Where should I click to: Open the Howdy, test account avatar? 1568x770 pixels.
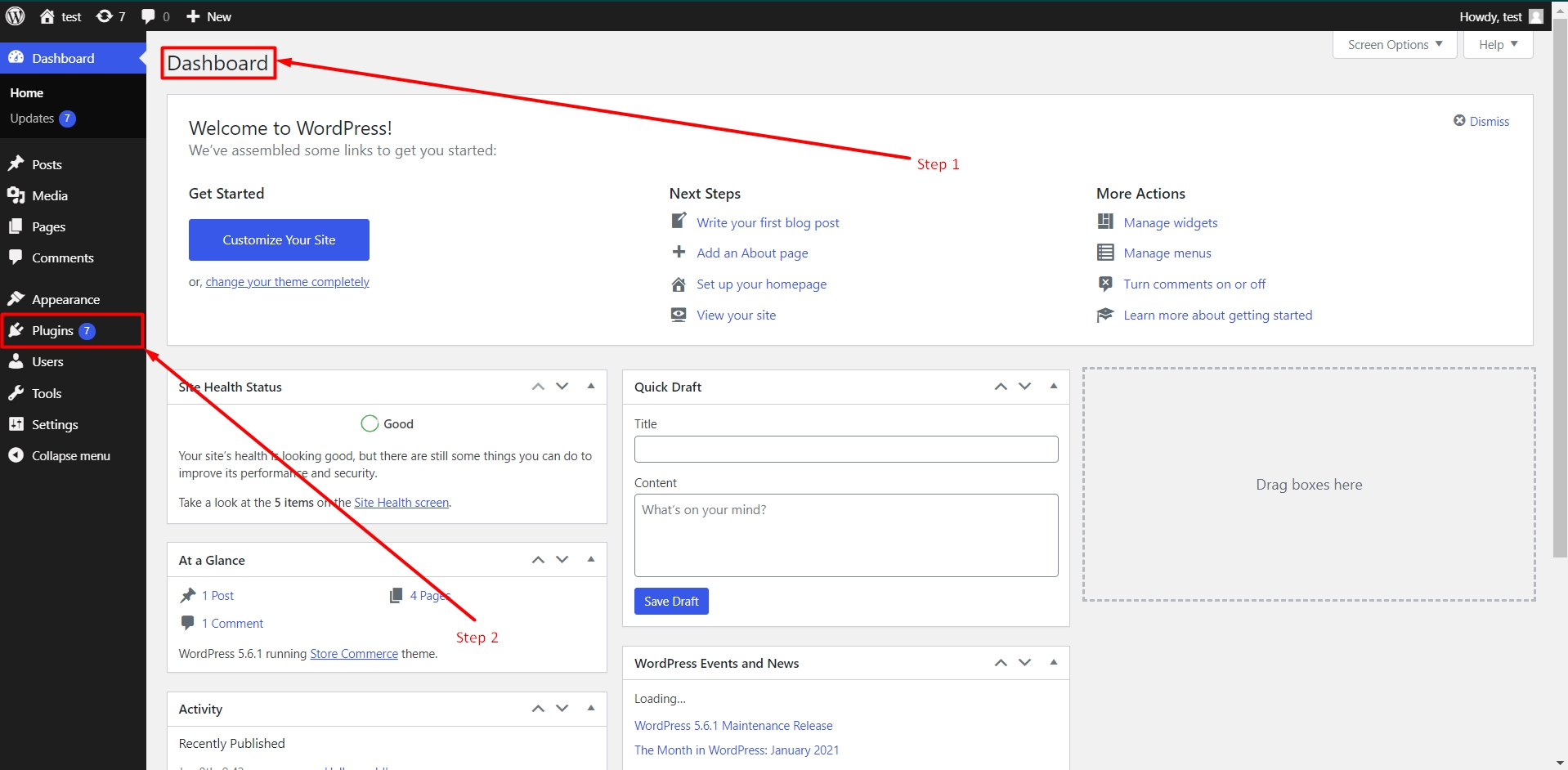[1536, 16]
